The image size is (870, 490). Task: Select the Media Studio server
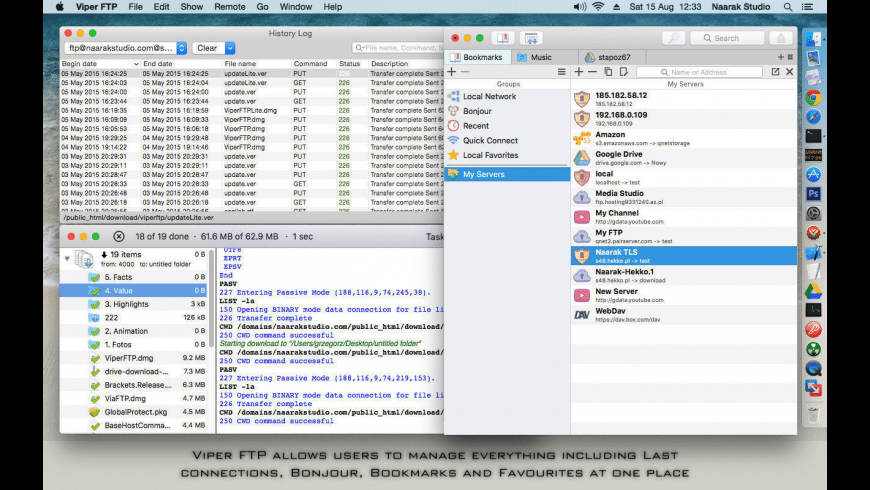[684, 197]
